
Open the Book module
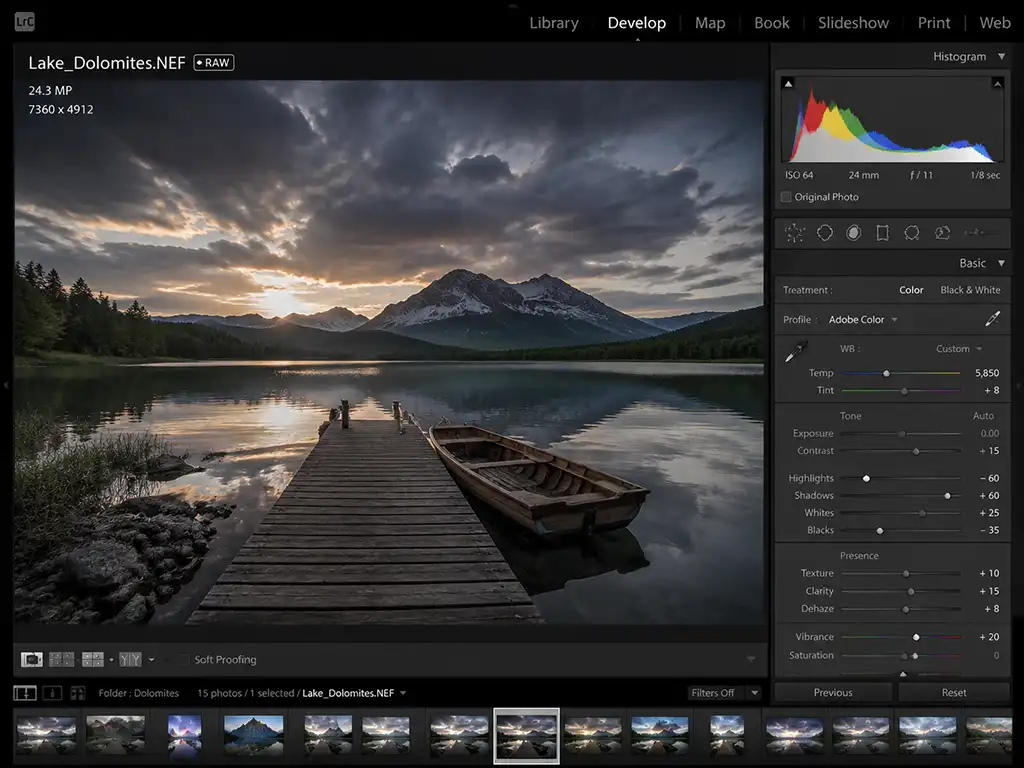point(772,23)
